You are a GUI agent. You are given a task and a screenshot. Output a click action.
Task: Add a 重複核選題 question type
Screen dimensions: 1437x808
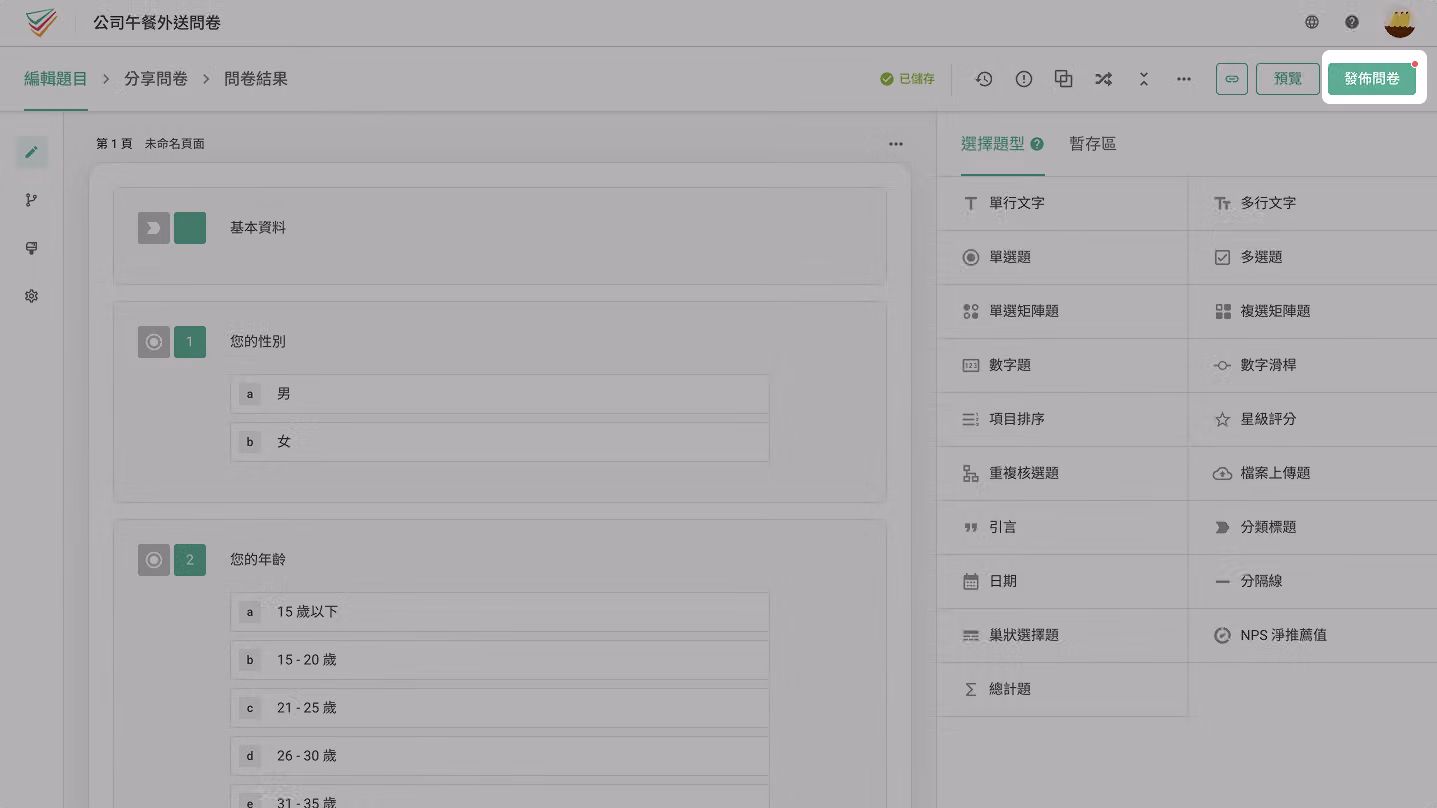1062,473
